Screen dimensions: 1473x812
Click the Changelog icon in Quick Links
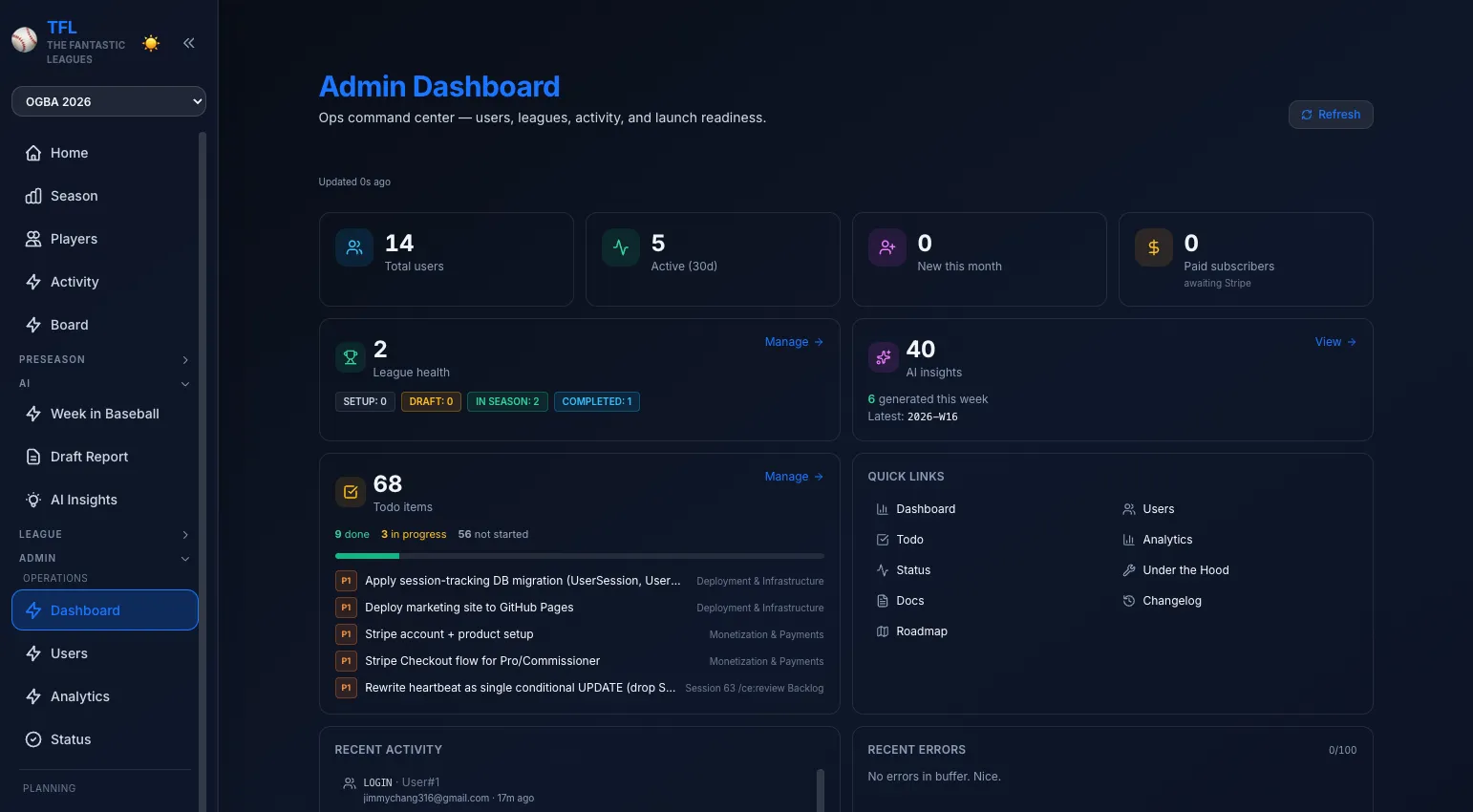1128,600
